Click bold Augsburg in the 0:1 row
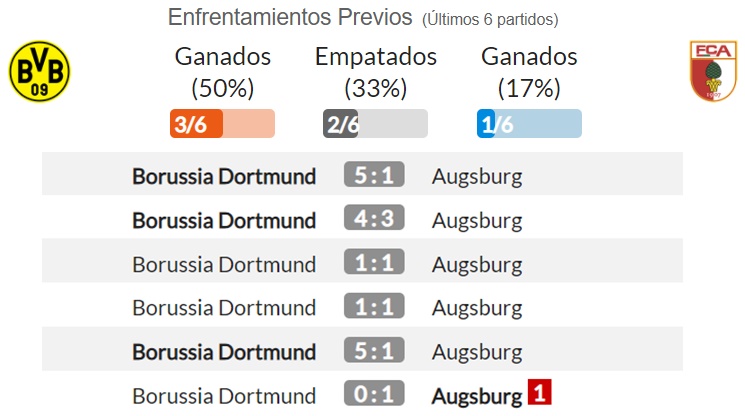The image size is (745, 416). coord(477,397)
